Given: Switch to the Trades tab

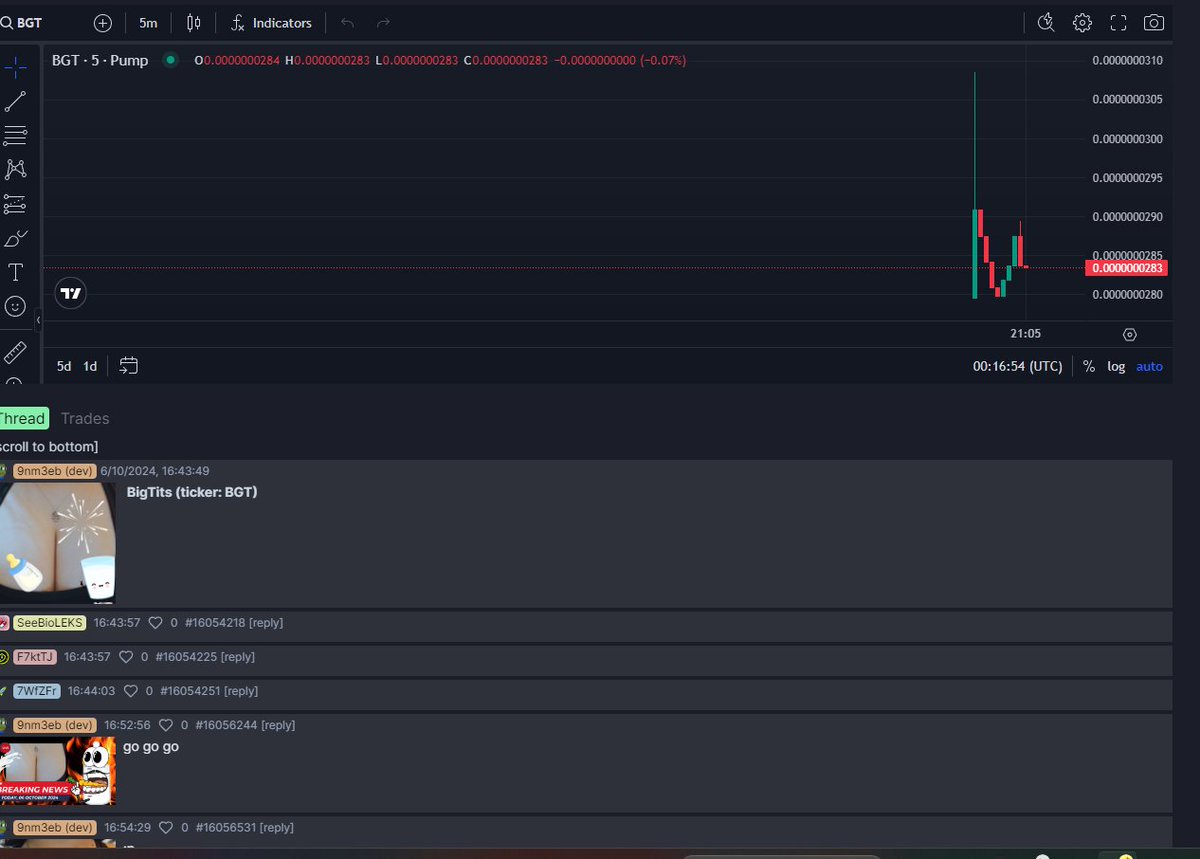Looking at the screenshot, I should click(85, 418).
